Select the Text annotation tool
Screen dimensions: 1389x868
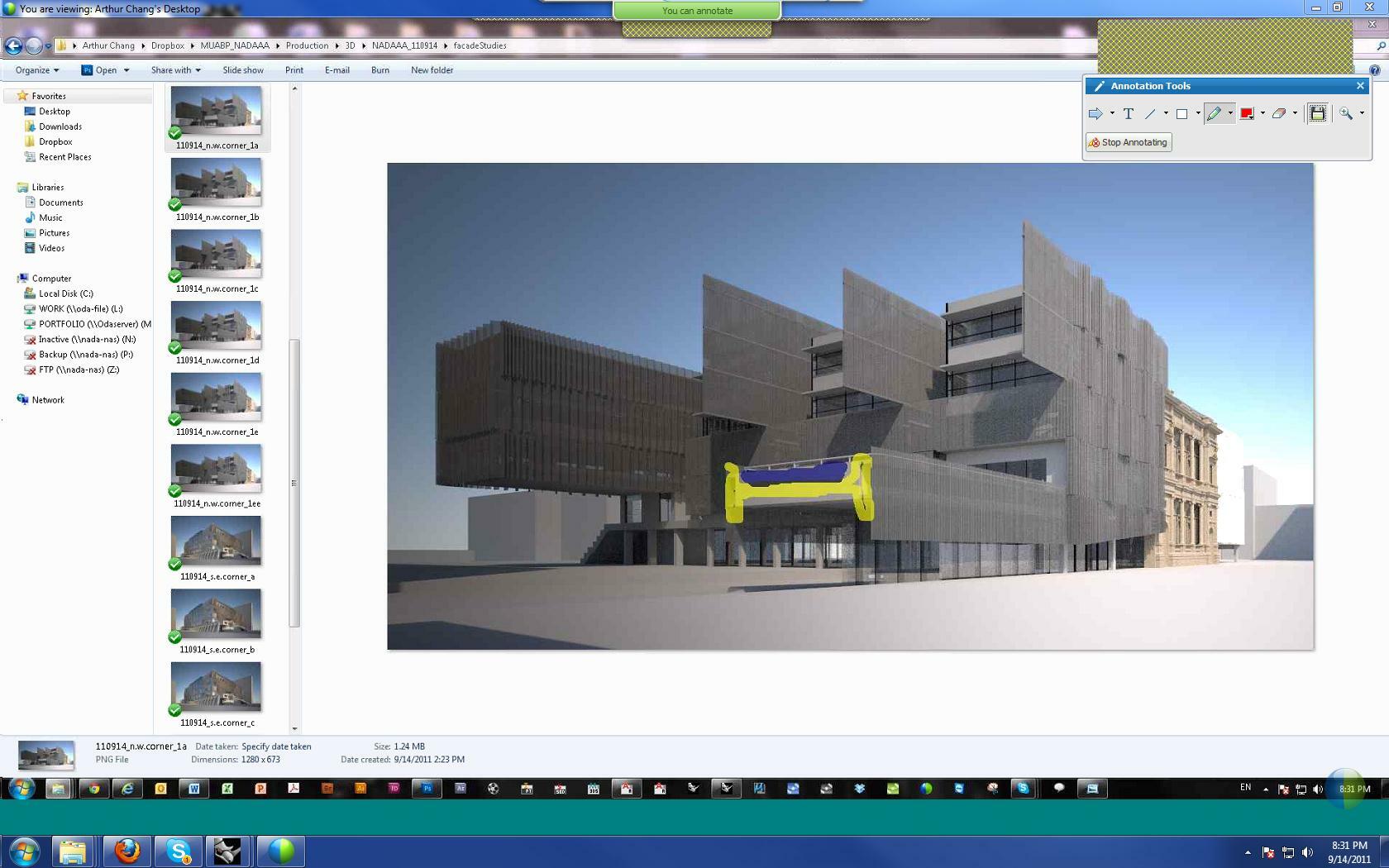(1128, 114)
